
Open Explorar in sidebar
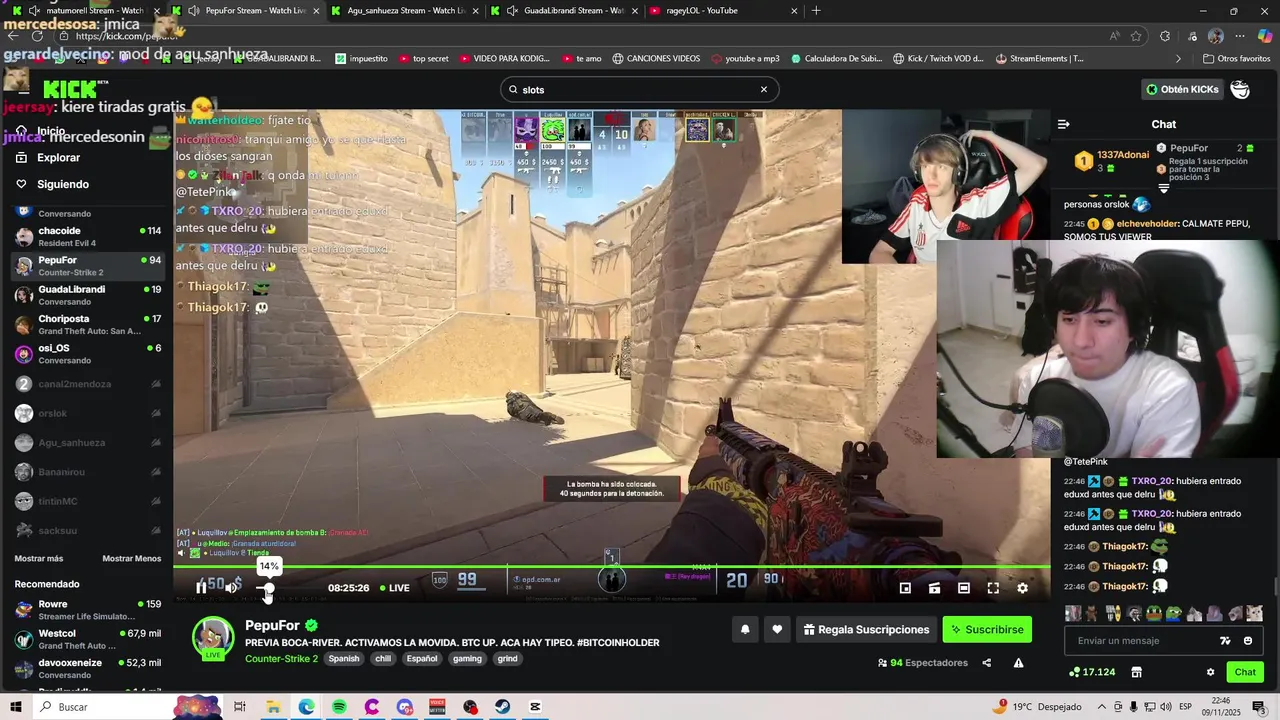[x=58, y=158]
